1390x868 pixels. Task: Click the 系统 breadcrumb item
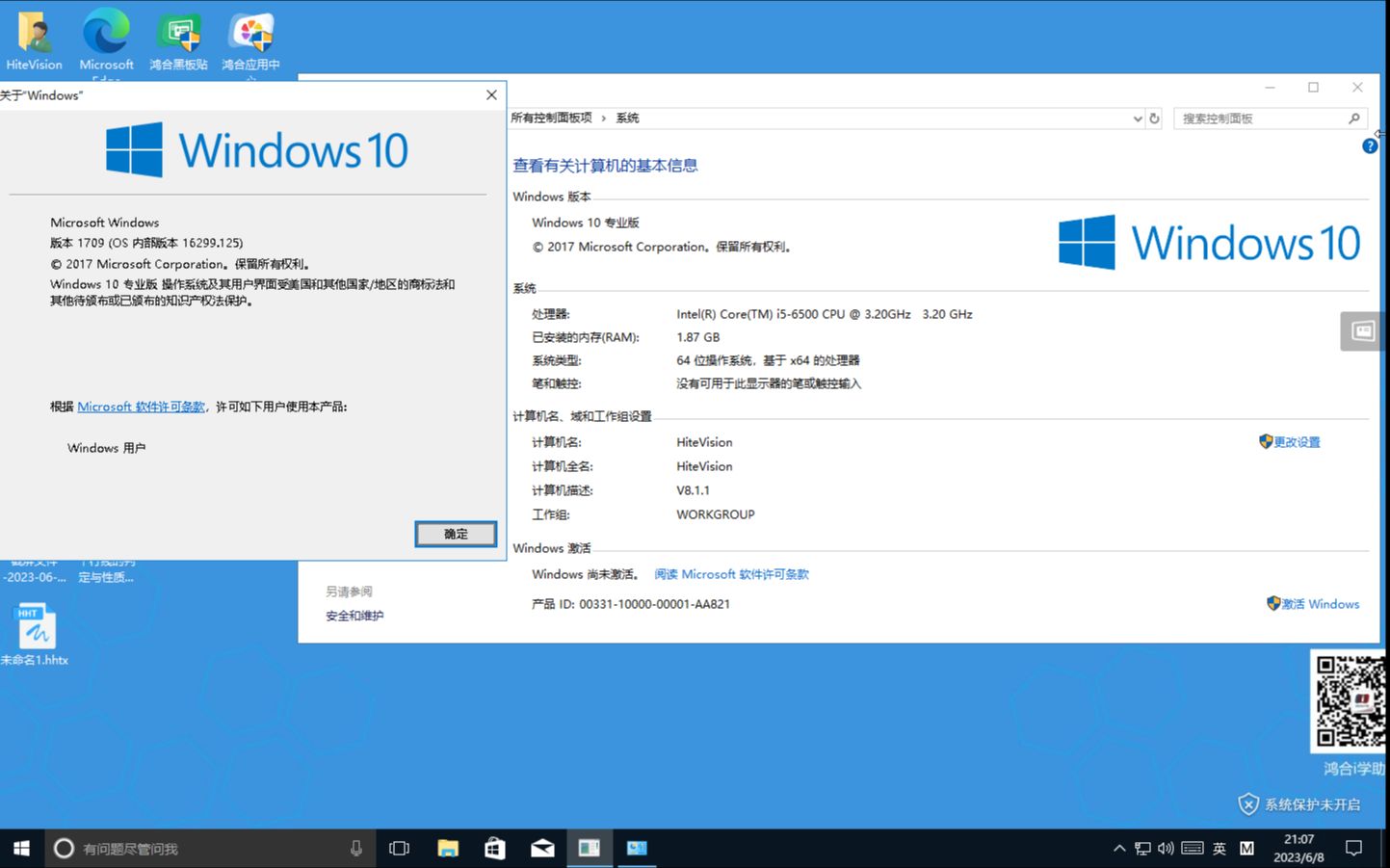pos(628,118)
